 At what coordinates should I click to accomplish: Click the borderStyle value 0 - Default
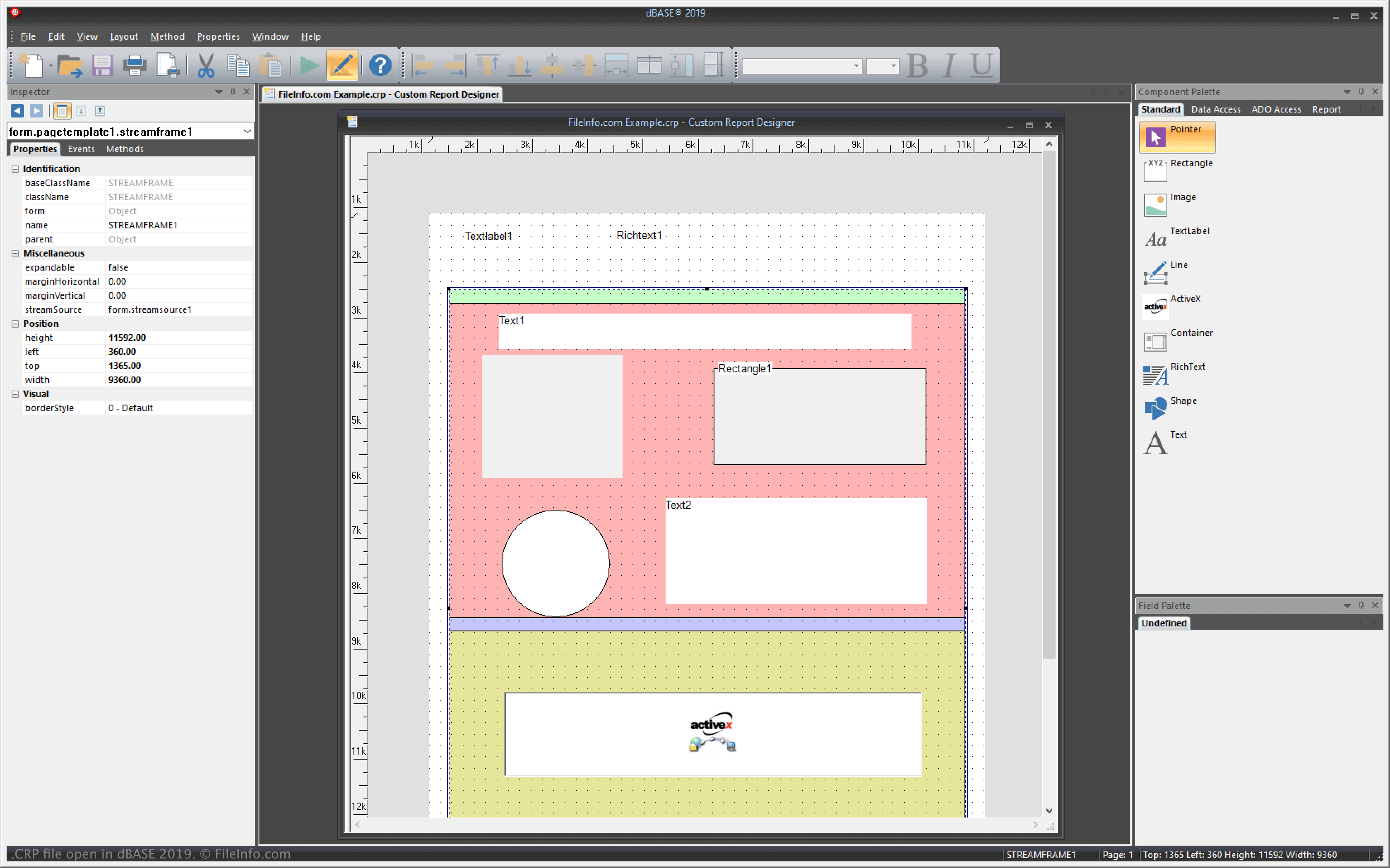click(x=179, y=408)
